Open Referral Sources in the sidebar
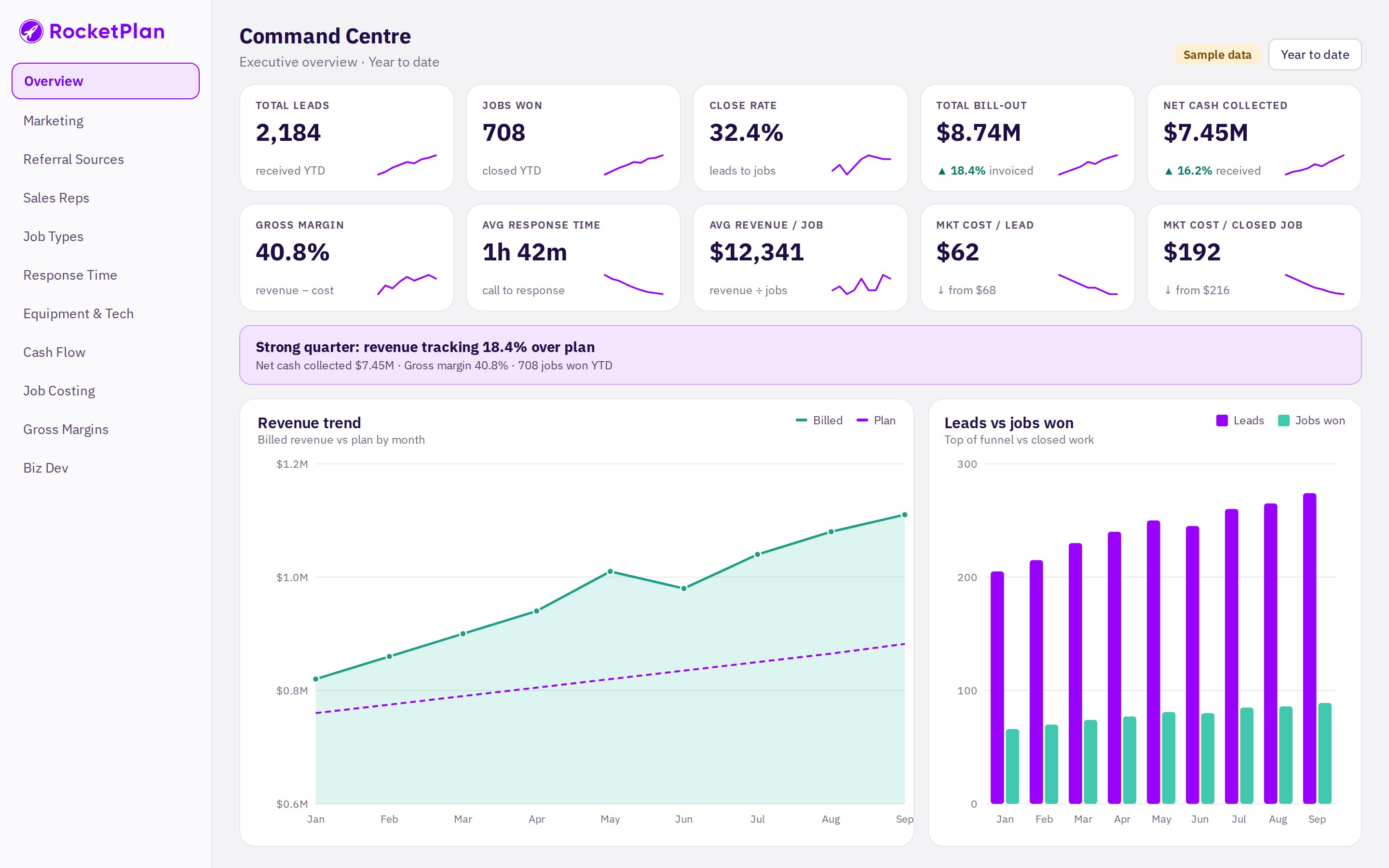Screen dimensions: 1389x868 pyautogui.click(x=73, y=159)
